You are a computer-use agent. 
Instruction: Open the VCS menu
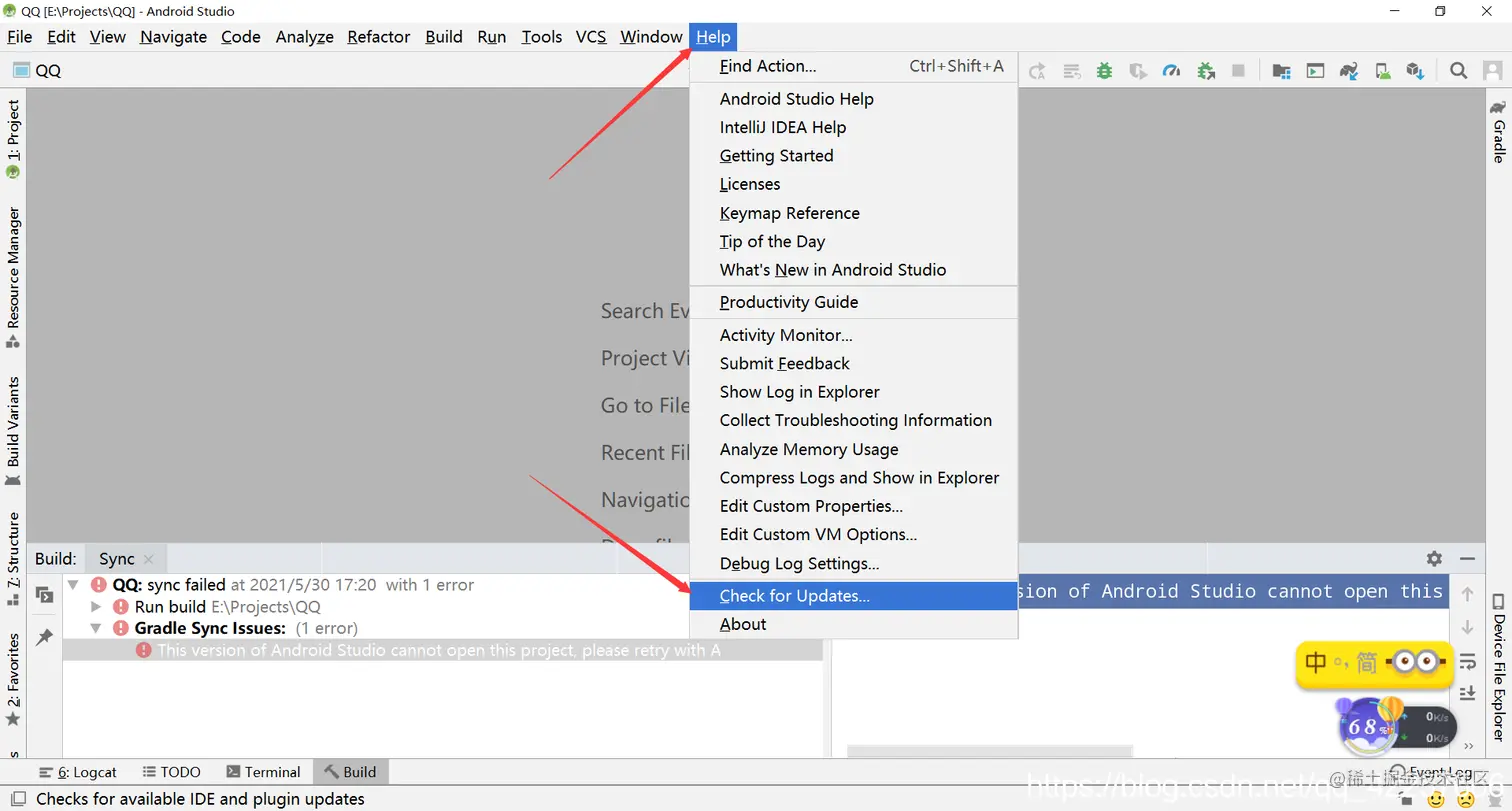click(591, 37)
